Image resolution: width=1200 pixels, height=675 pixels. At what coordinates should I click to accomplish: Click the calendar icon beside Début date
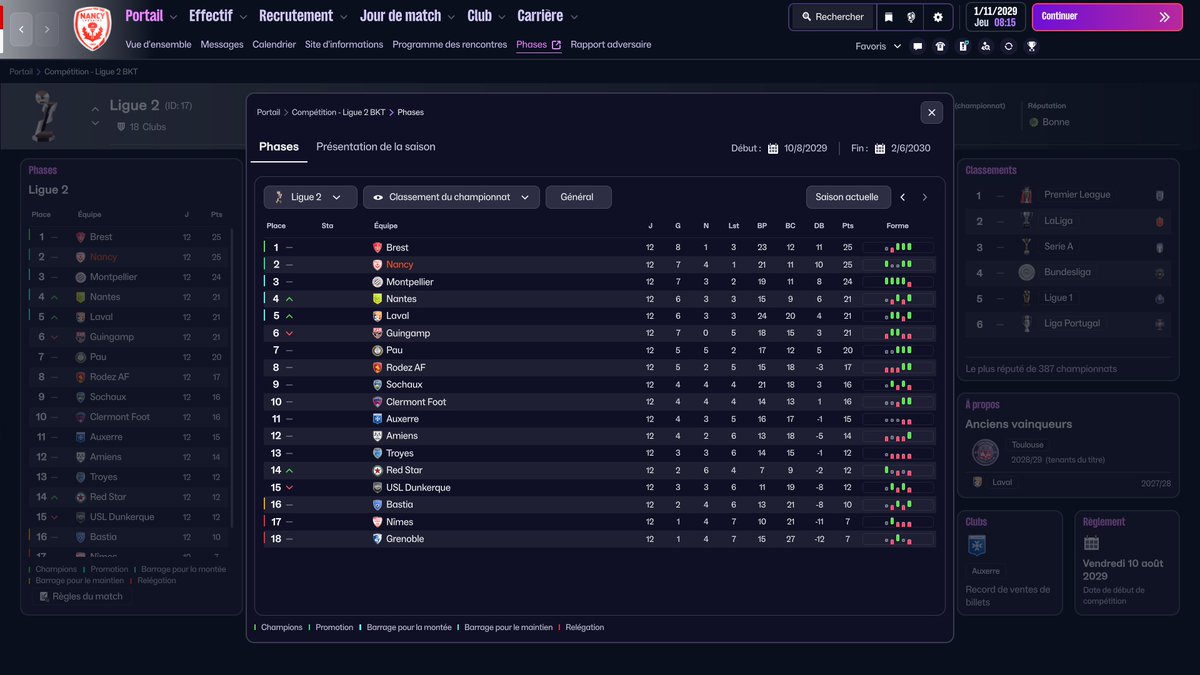point(773,148)
